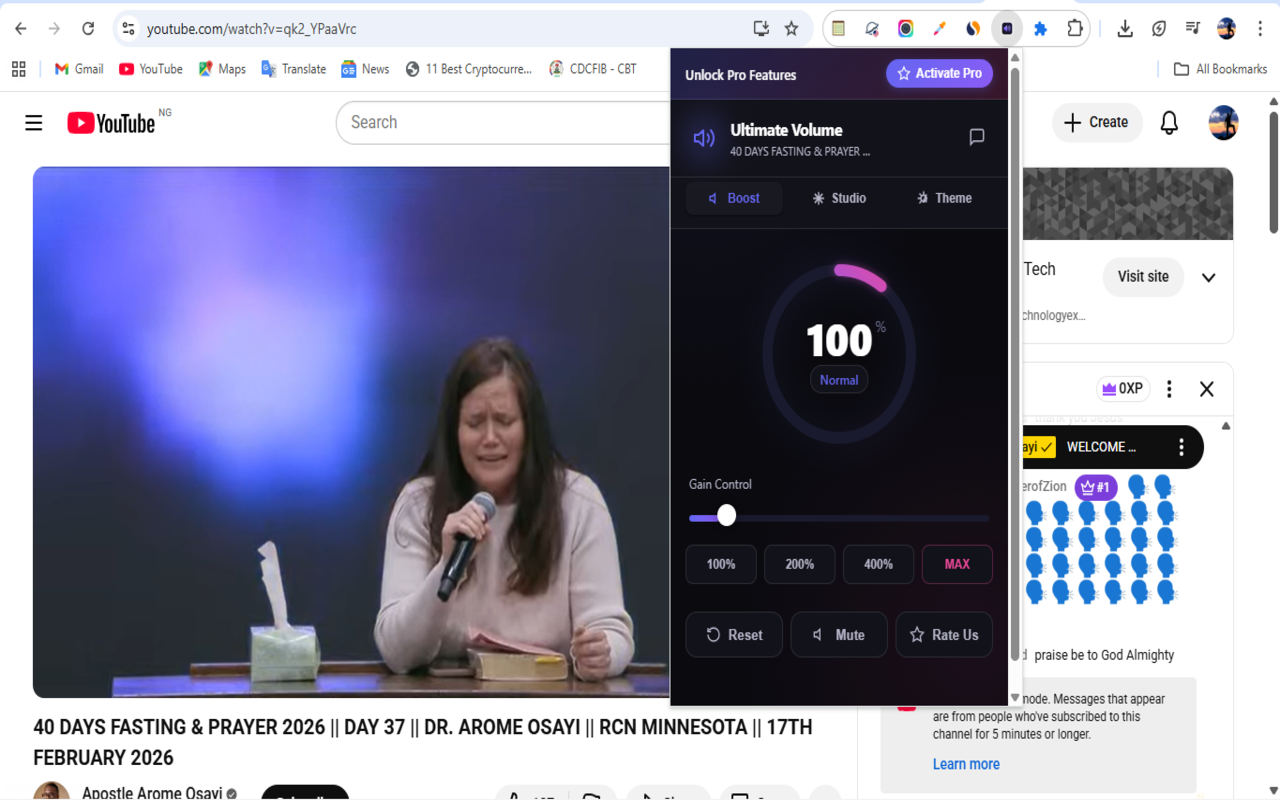
Task: Open YouTube notifications bell
Action: [1168, 123]
